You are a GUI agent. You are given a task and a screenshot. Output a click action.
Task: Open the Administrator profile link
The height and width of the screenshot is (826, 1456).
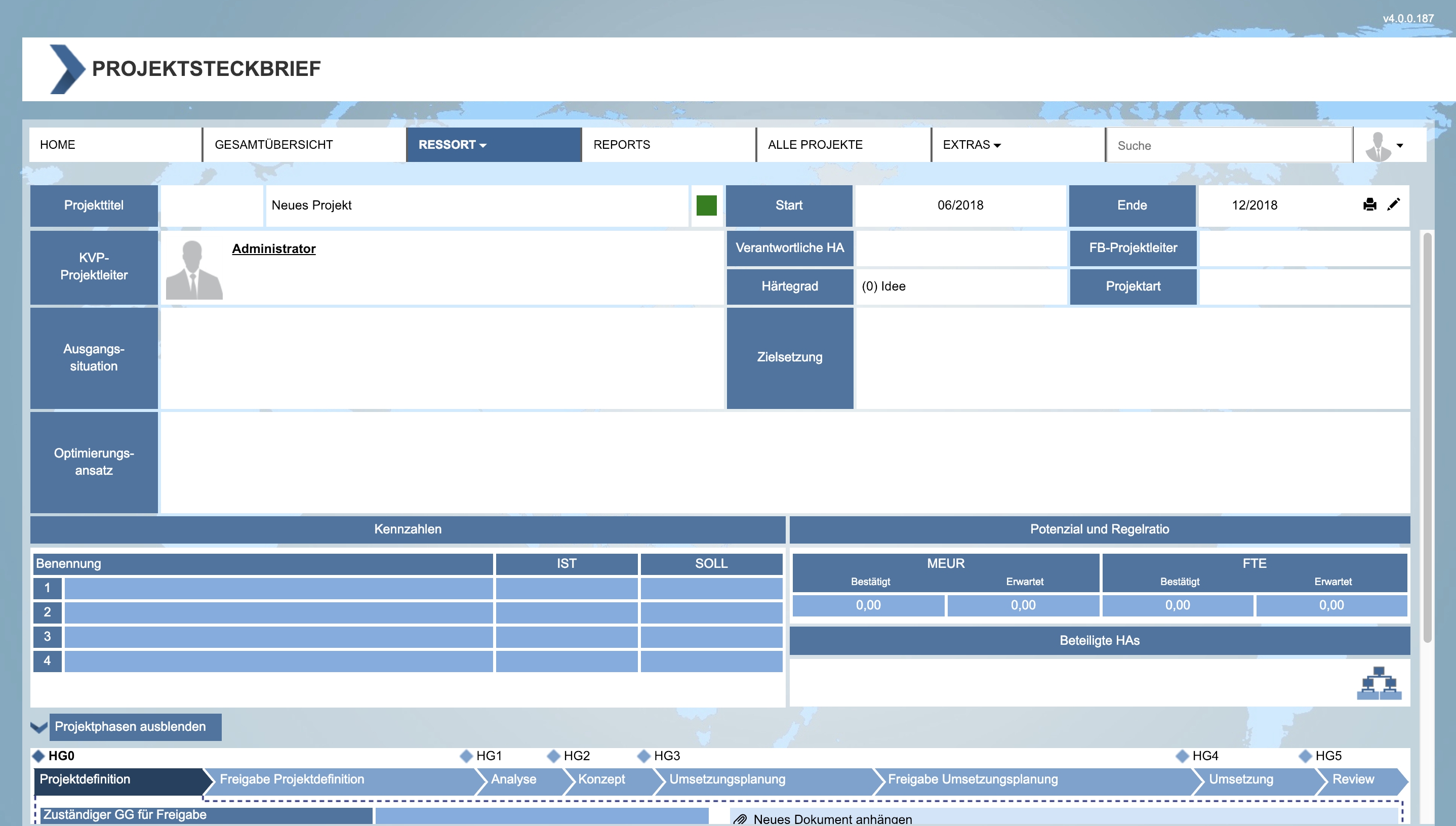(273, 249)
